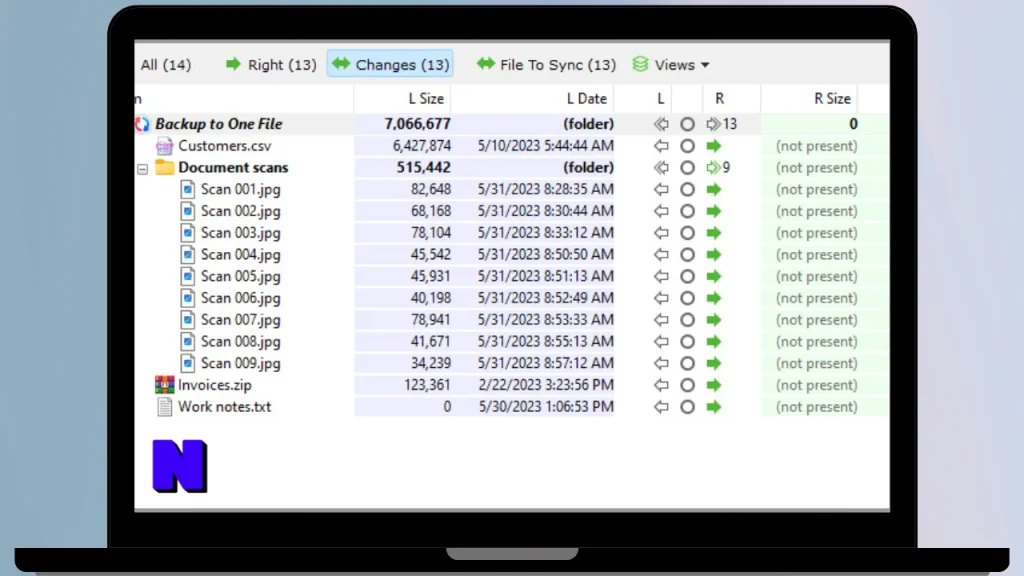Select skip circle for Document scans
1024x576 pixels.
pos(687,168)
